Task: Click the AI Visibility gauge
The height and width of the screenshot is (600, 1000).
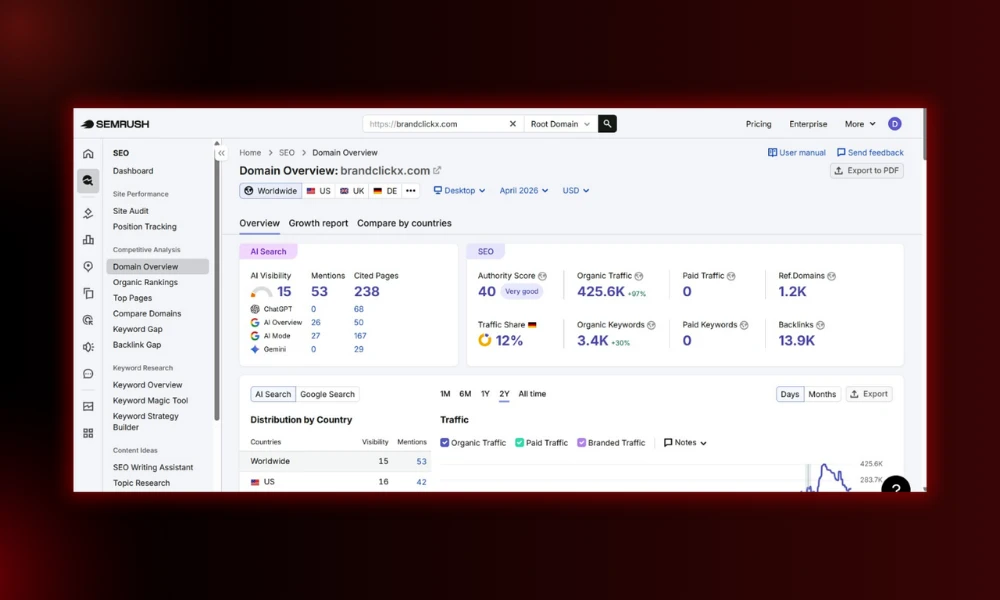Action: coord(261,292)
